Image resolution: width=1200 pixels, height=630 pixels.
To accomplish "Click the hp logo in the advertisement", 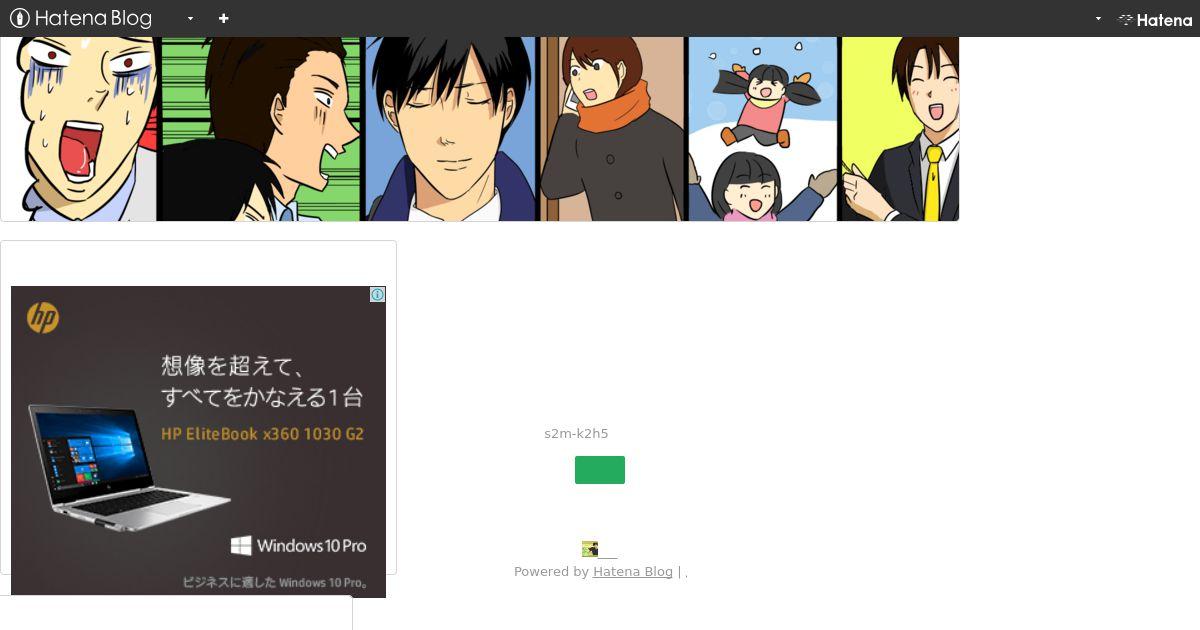I will point(43,319).
